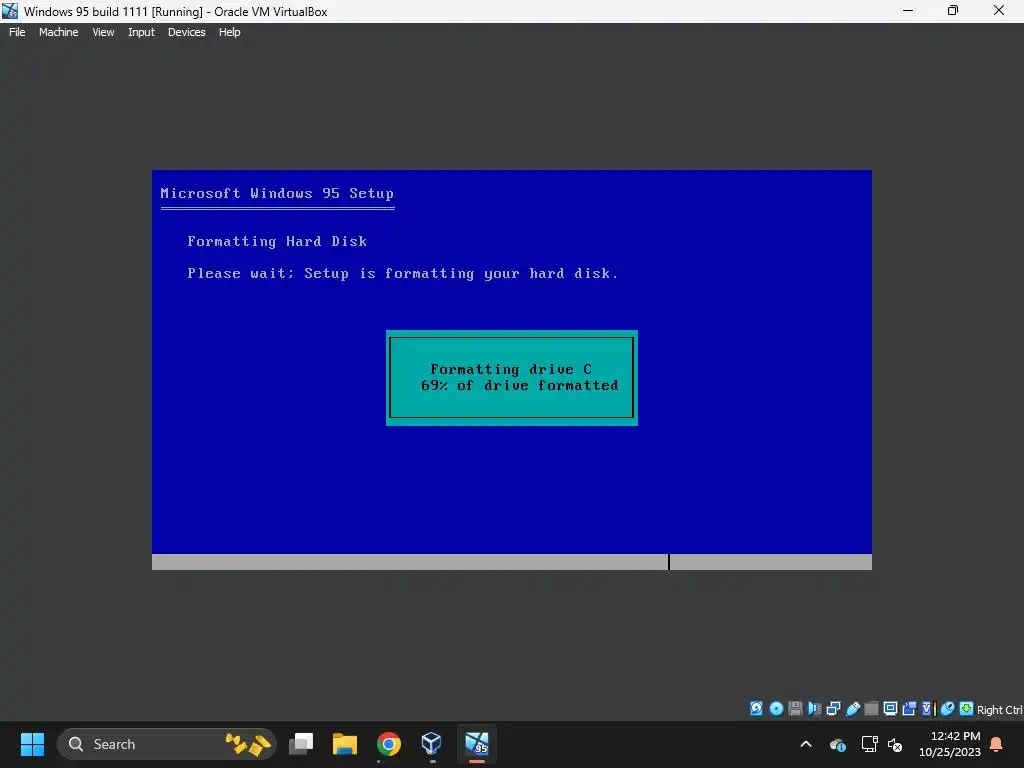
Task: Click the CPU virtualization status icon
Action: tap(928, 709)
